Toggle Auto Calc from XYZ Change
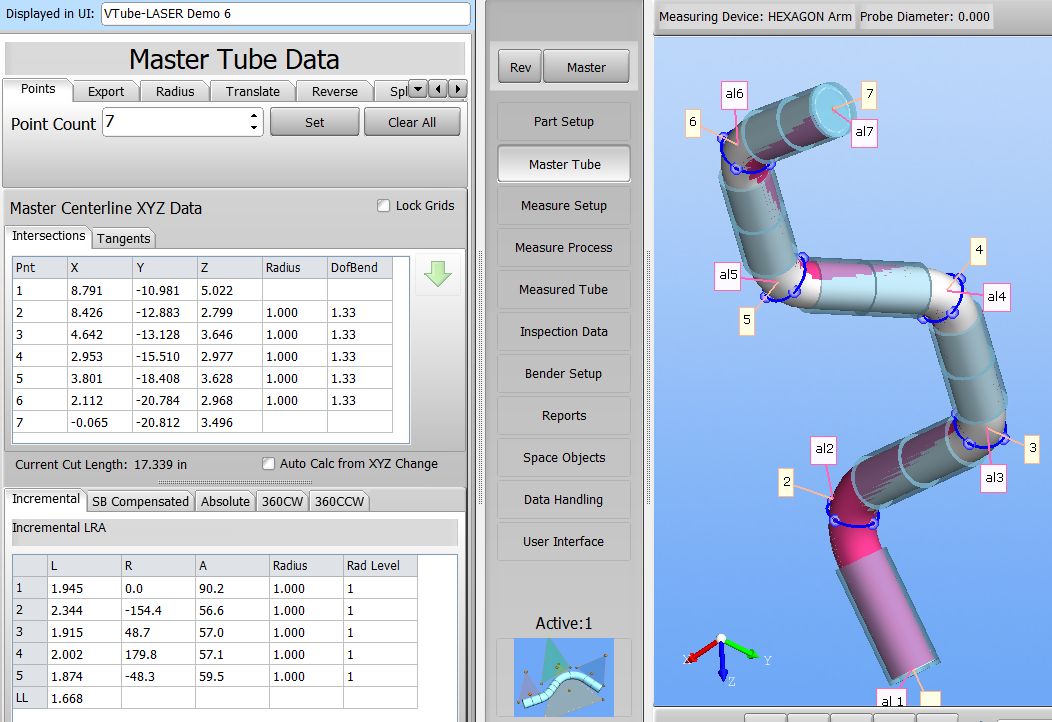This screenshot has width=1052, height=722. tap(268, 464)
